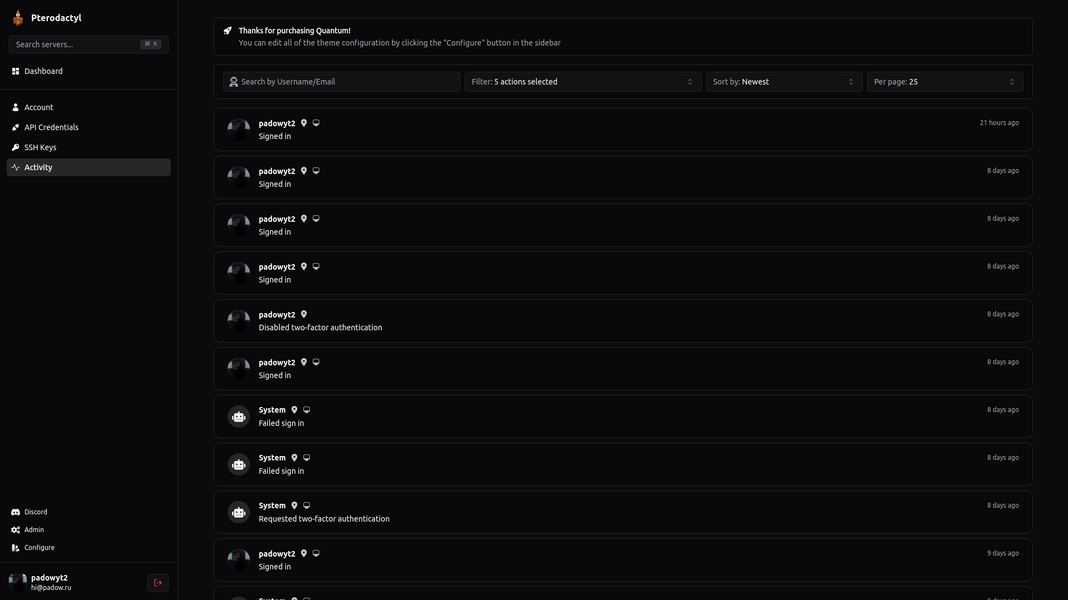The height and width of the screenshot is (600, 1068).
Task: Click location pin on Disabled two-factor authentication entry
Action: (x=304, y=315)
